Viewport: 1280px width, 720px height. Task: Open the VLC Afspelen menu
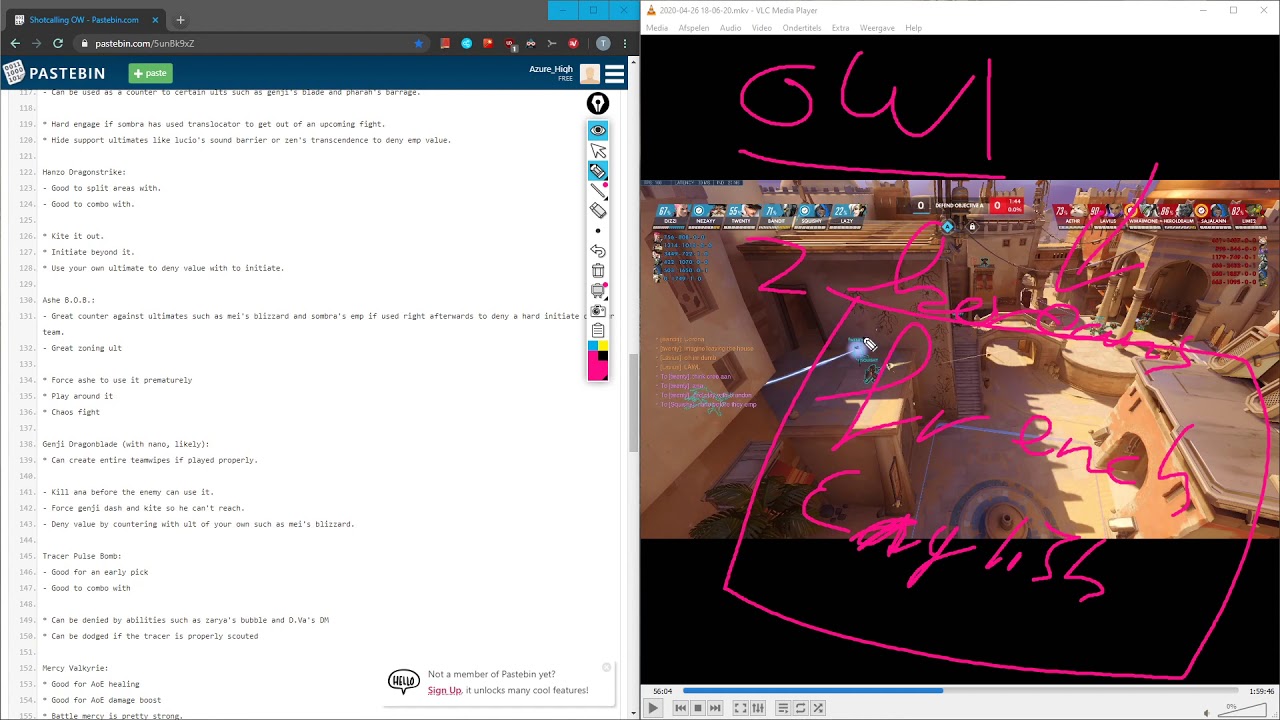694,28
